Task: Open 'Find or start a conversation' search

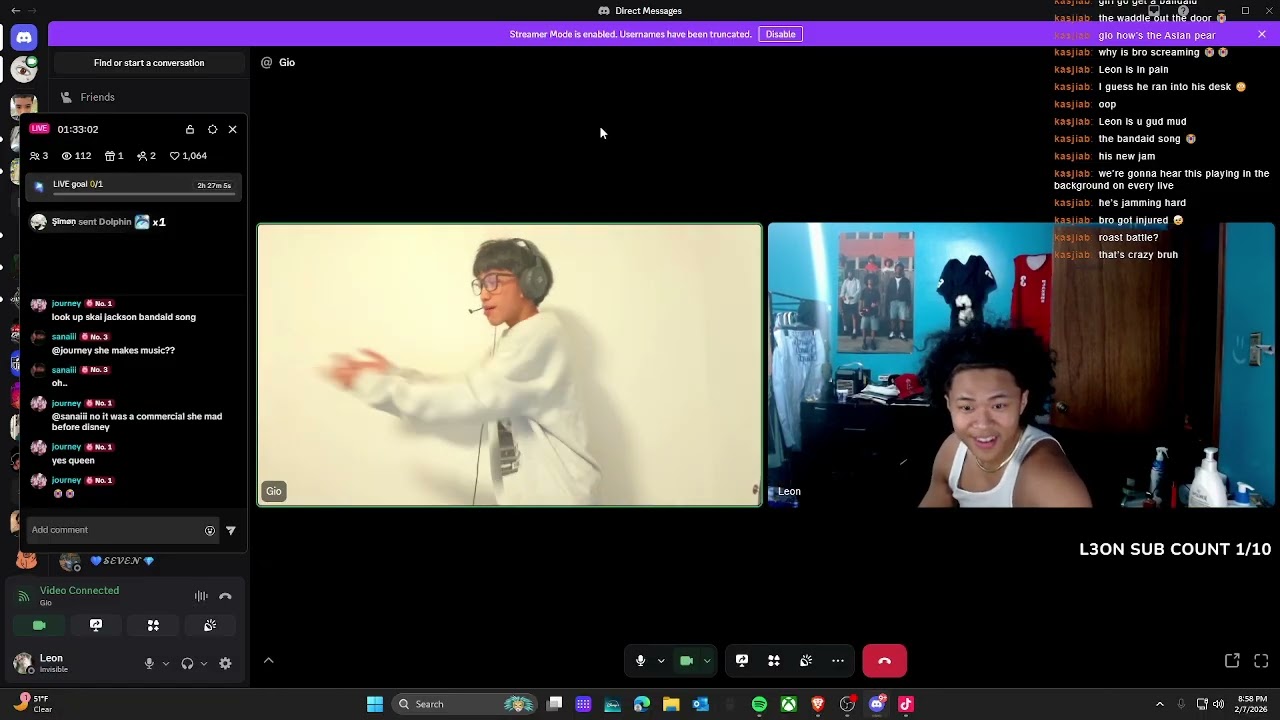Action: pyautogui.click(x=149, y=63)
